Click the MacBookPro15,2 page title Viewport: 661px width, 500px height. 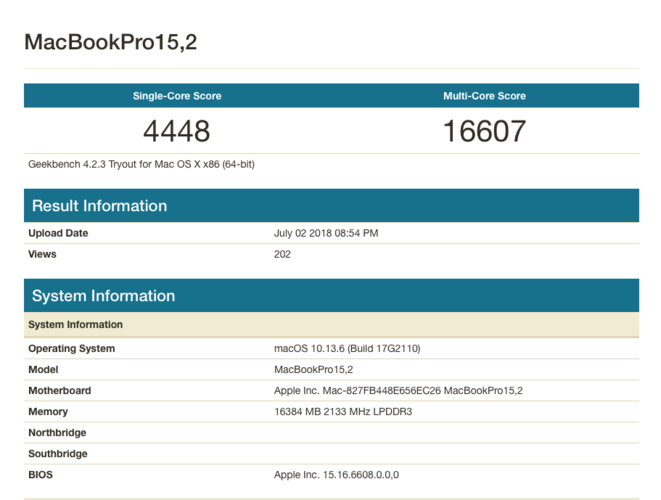tap(110, 42)
